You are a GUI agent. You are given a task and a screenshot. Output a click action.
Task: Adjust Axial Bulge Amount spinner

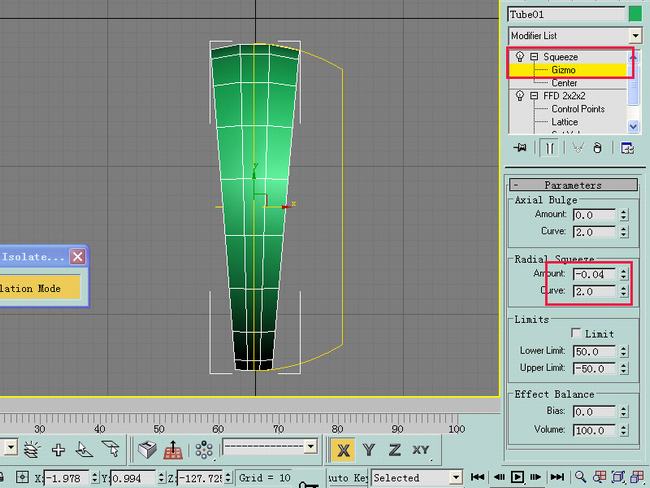624,215
